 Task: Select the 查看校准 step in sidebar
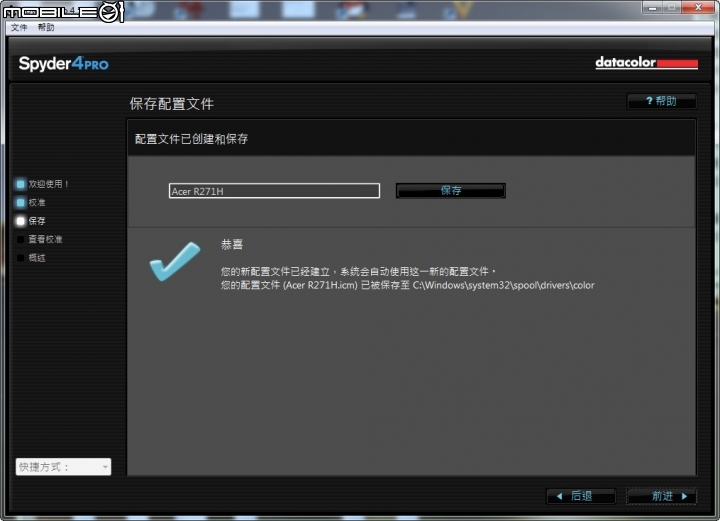click(39, 239)
